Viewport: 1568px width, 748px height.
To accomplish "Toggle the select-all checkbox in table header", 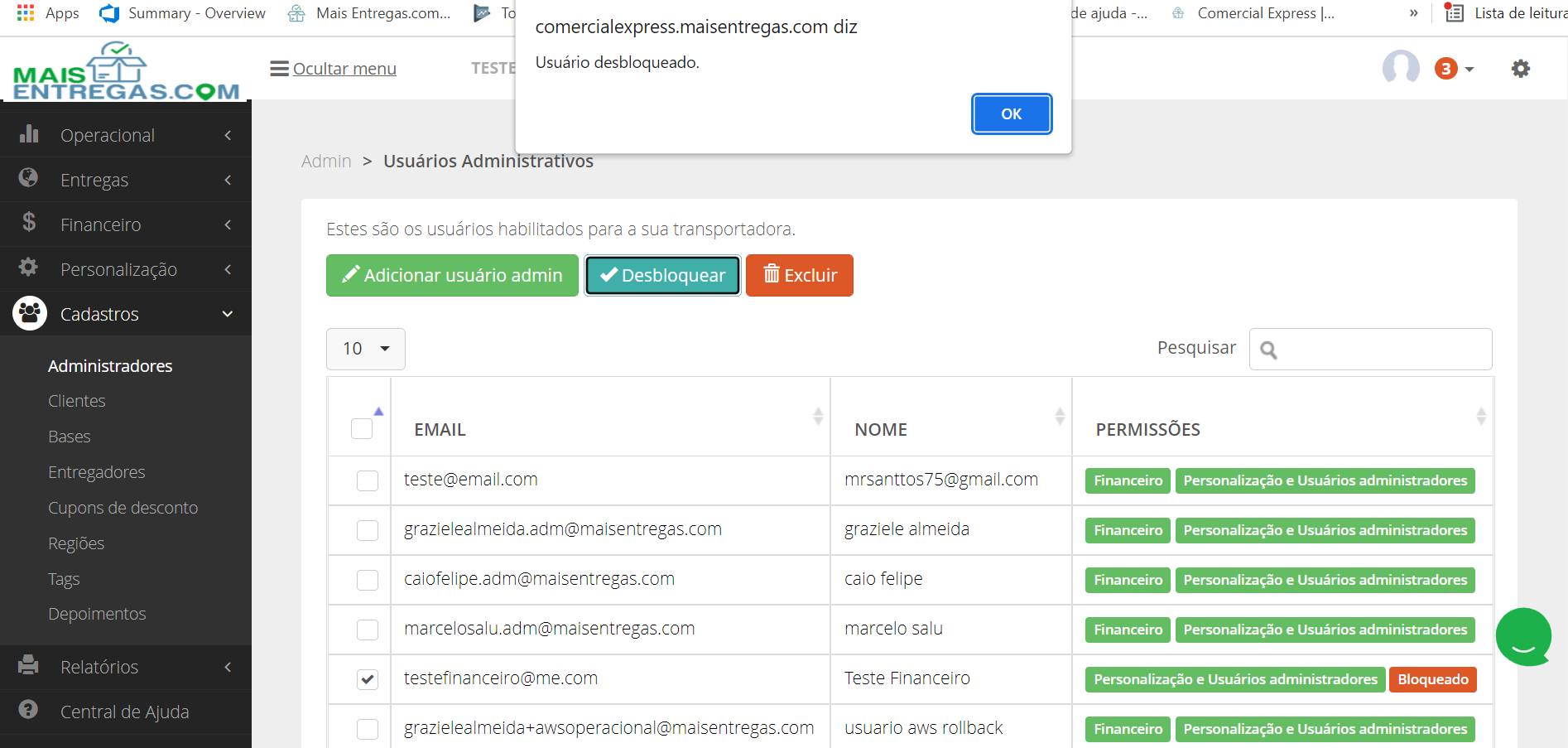I will [x=362, y=429].
